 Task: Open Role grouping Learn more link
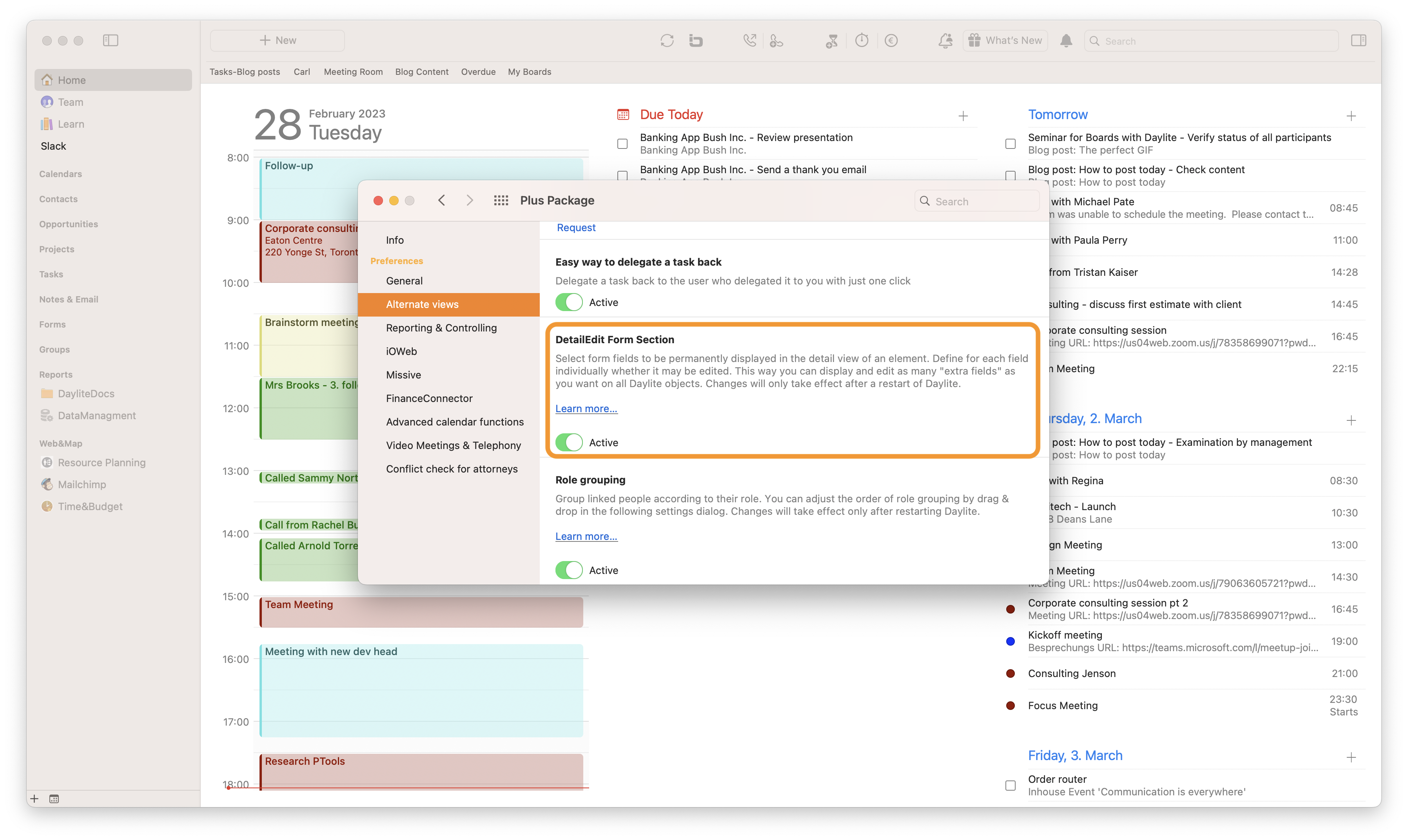(x=586, y=536)
